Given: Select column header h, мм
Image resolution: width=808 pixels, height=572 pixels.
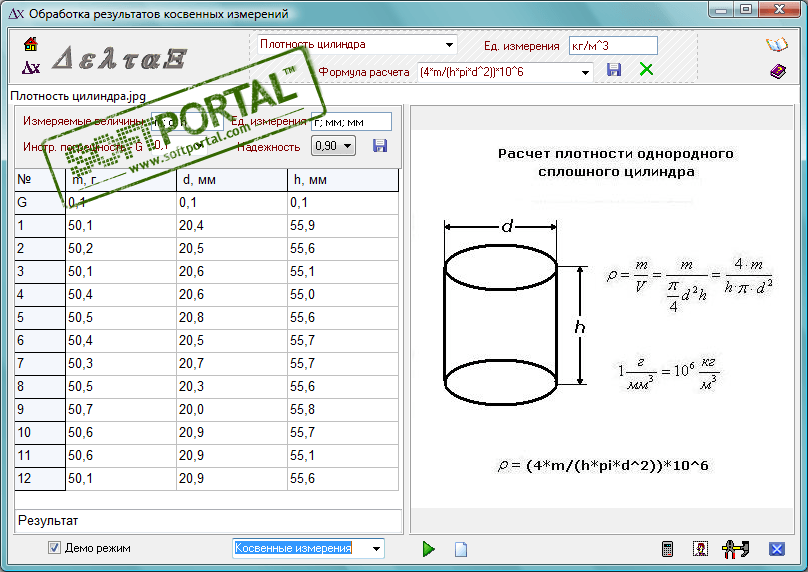Looking at the screenshot, I should (343, 180).
